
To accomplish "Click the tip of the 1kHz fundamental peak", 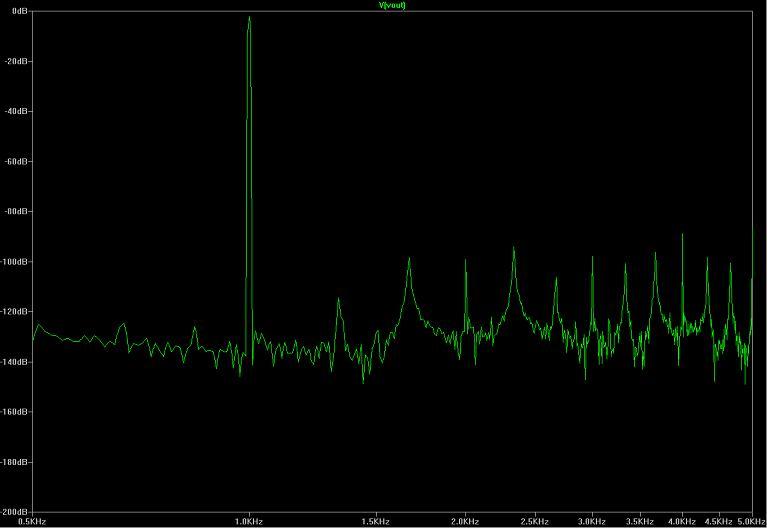I will click(249, 17).
